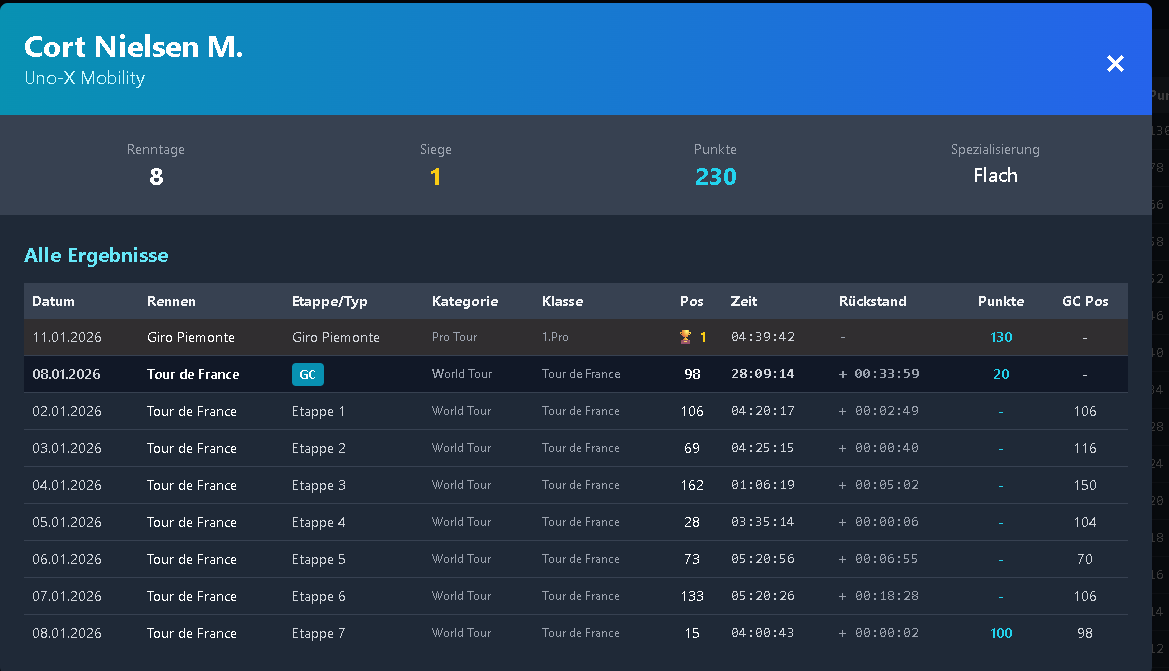The width and height of the screenshot is (1169, 671).
Task: Click the Rückstand column header
Action: point(872,301)
